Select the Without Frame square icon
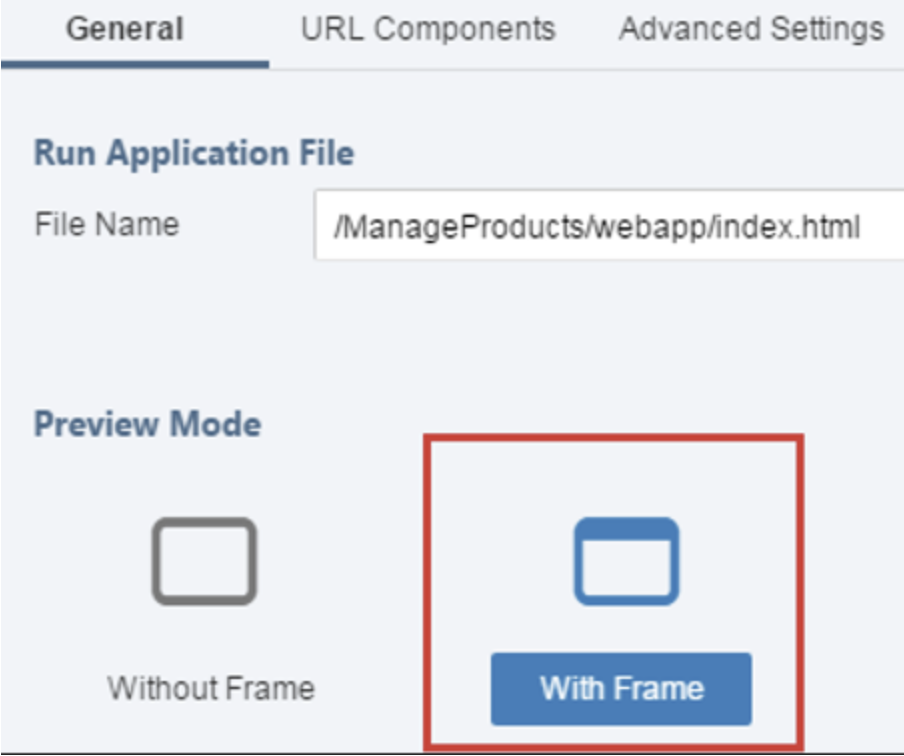 coord(204,561)
